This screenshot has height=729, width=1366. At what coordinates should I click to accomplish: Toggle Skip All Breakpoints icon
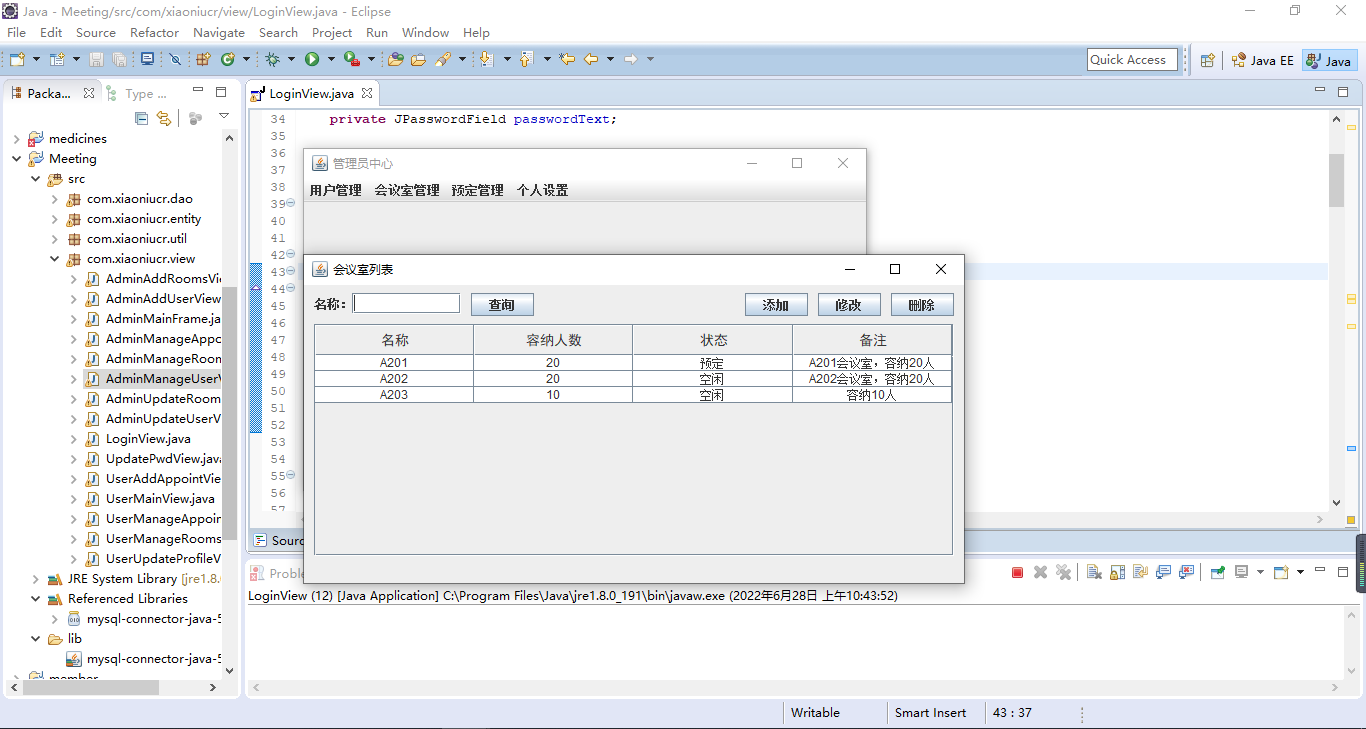tap(175, 59)
